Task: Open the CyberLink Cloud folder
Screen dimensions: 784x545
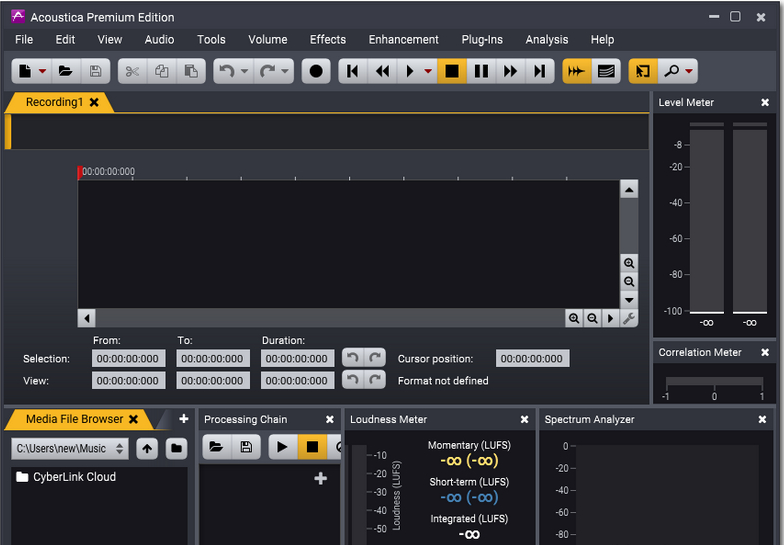Action: (66, 477)
